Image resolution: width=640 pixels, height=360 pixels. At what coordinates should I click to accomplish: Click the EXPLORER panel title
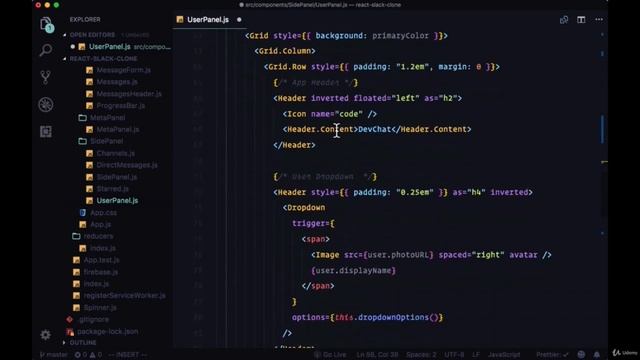point(85,20)
